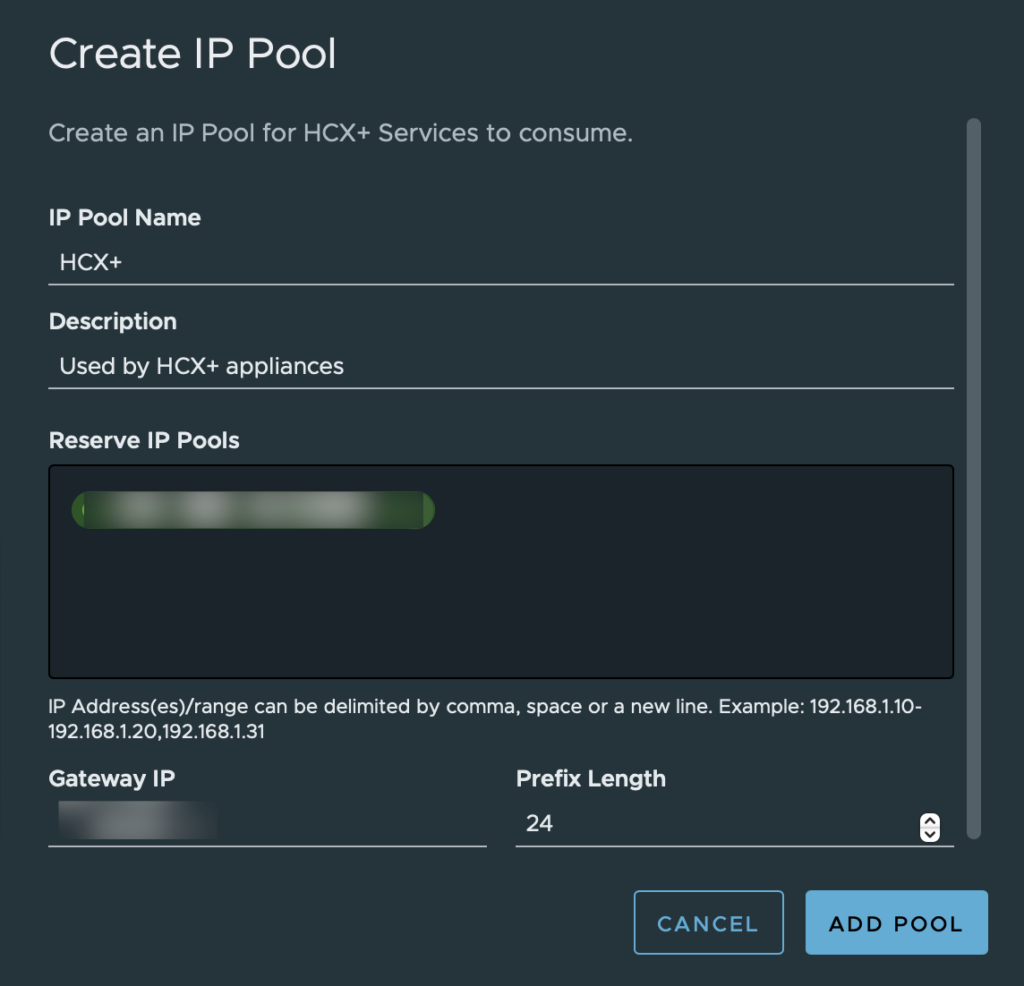
Task: Click the IP Pool Name label
Action: (125, 217)
